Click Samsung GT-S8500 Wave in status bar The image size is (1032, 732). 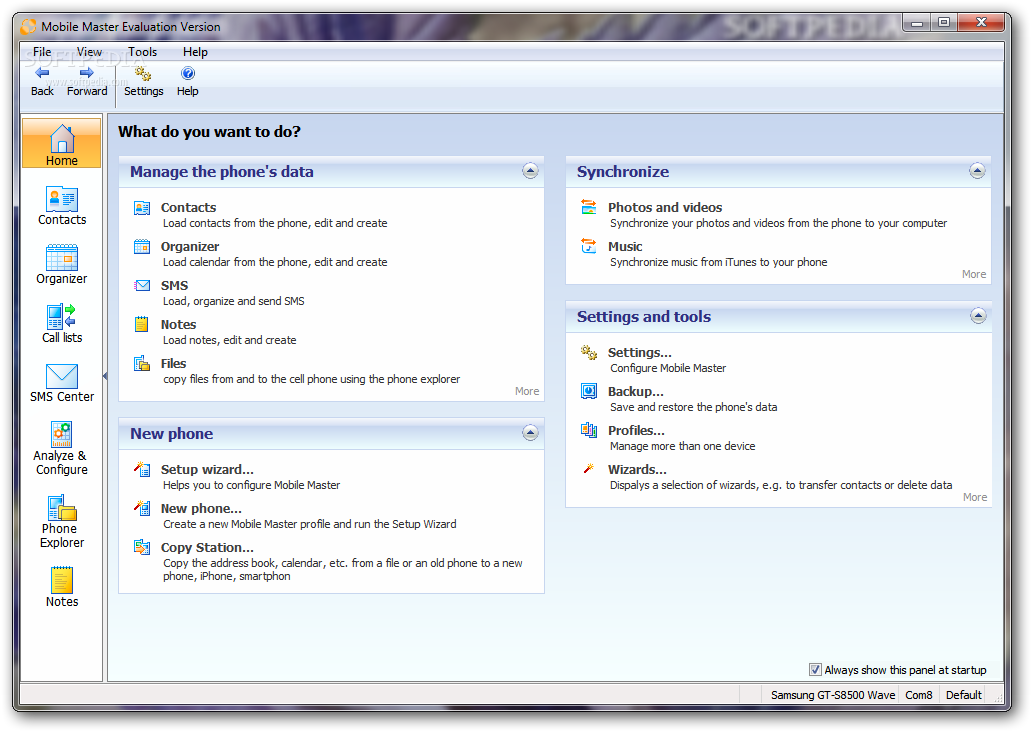point(833,695)
